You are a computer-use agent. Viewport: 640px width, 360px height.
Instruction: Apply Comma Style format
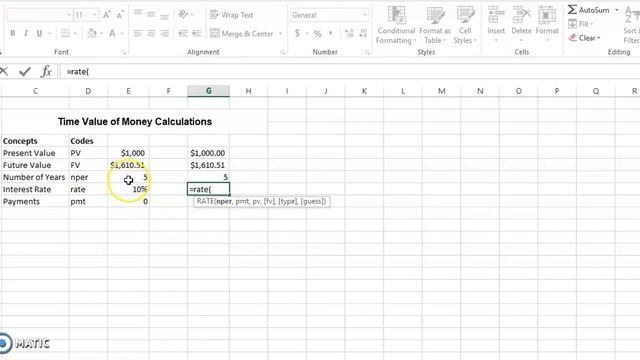(331, 33)
